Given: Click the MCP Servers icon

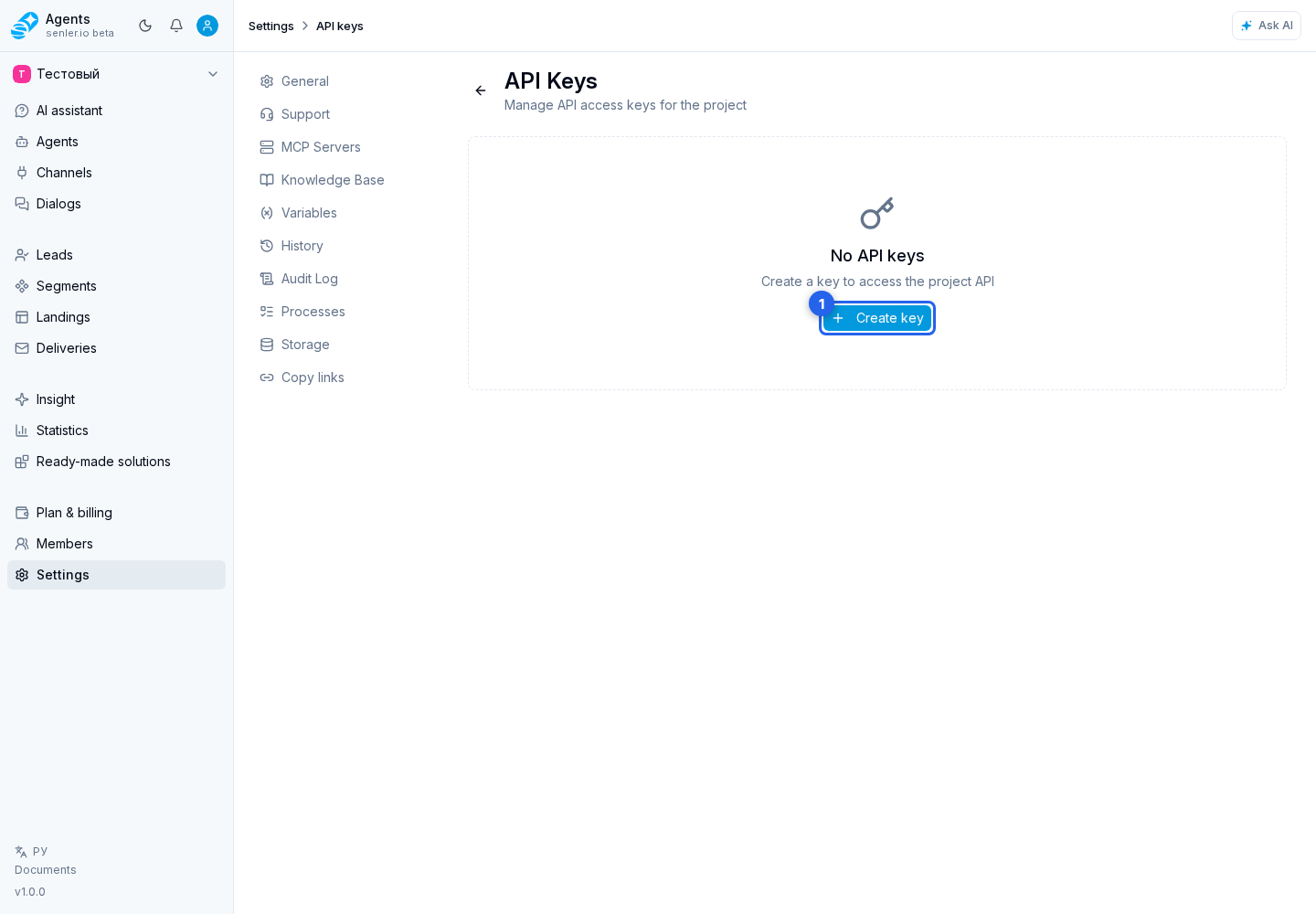Looking at the screenshot, I should [267, 147].
